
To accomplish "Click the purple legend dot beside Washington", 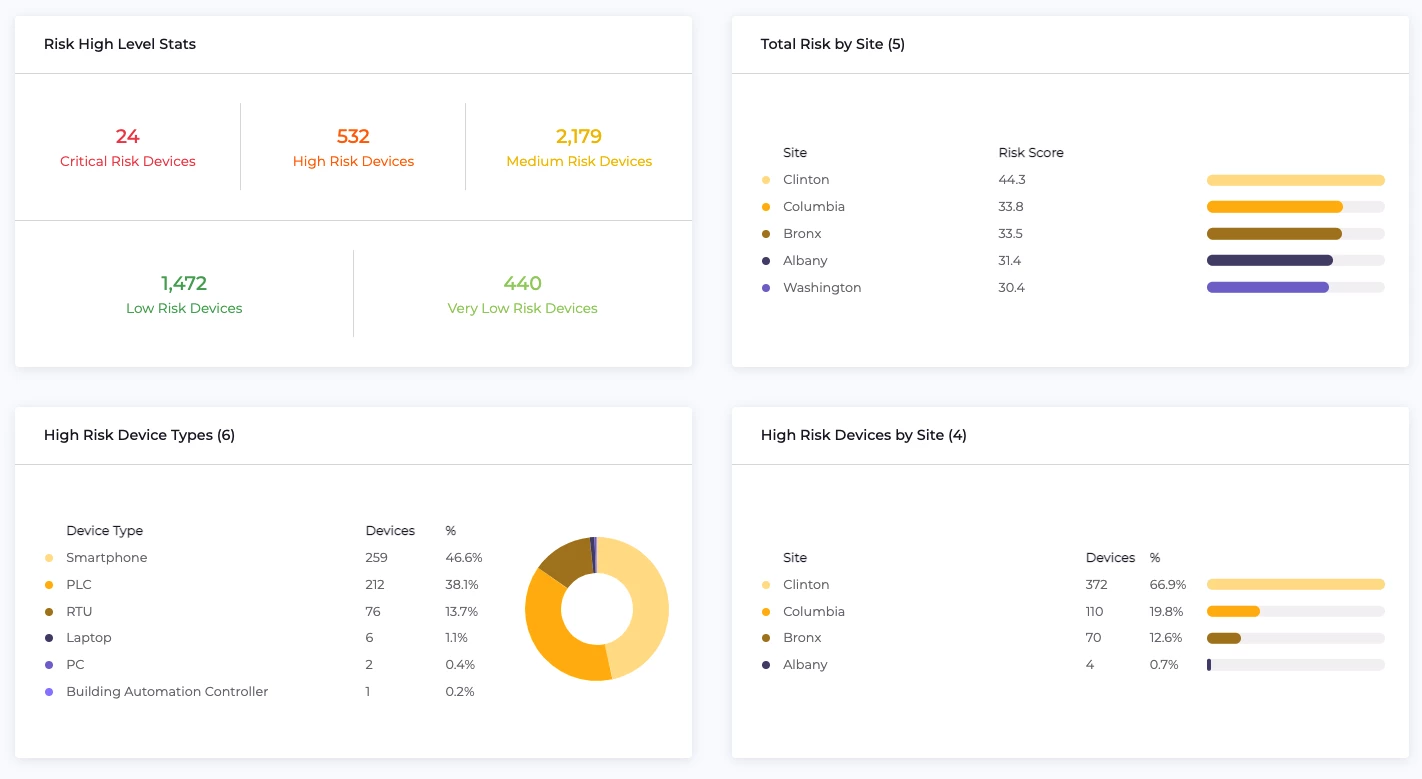I will 766,288.
